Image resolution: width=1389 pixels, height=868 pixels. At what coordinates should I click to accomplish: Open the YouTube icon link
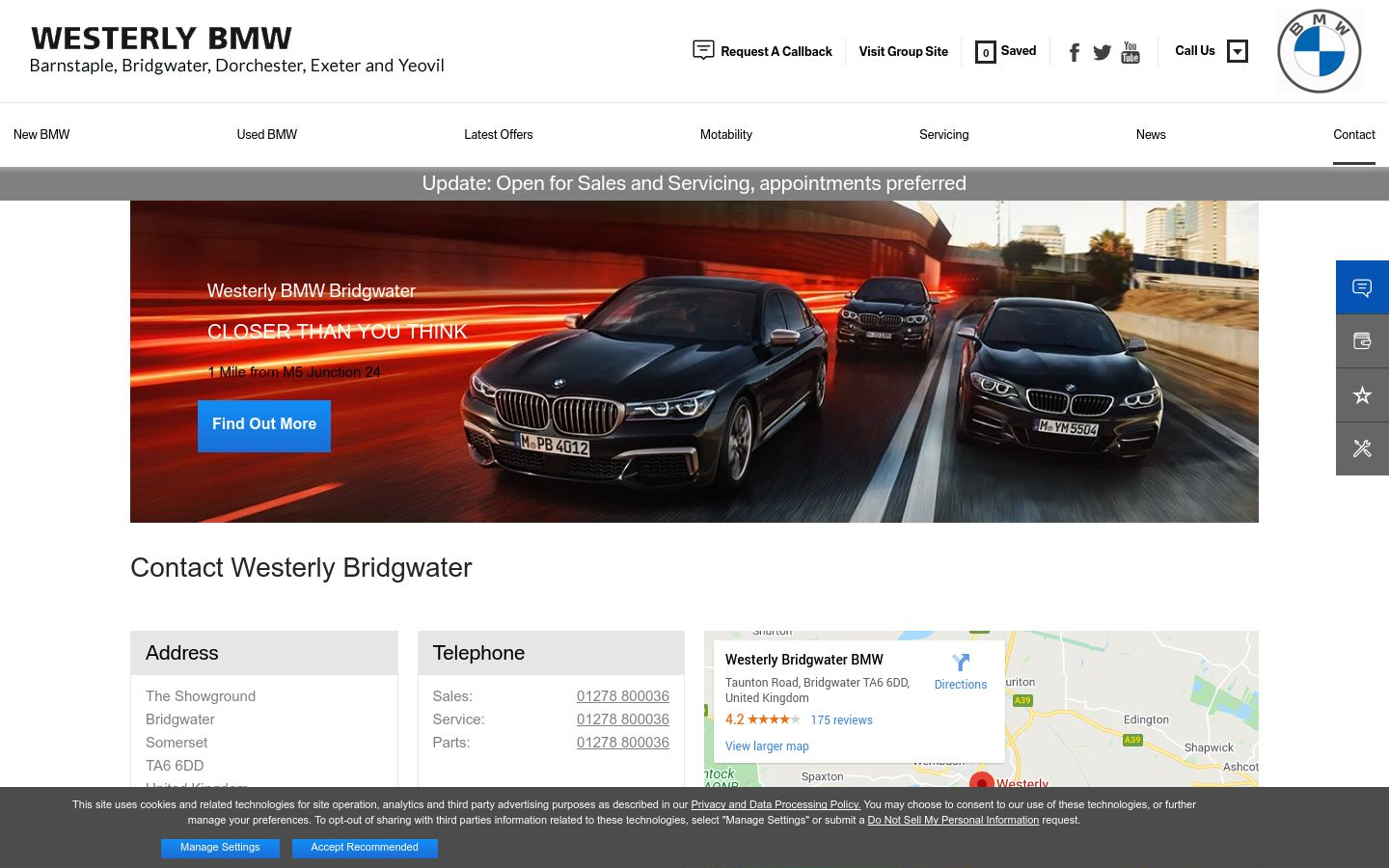click(1130, 52)
